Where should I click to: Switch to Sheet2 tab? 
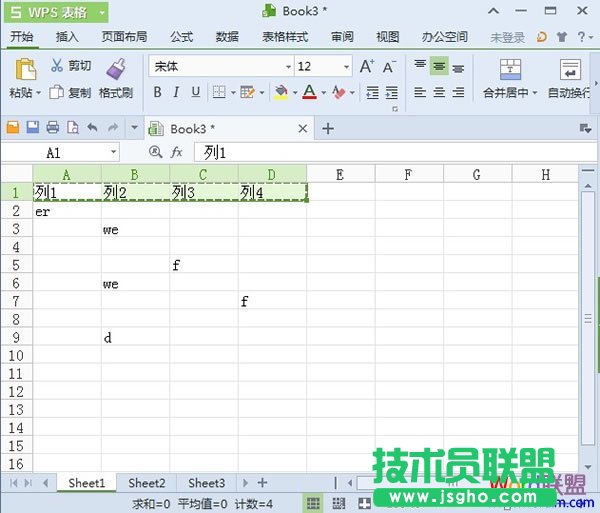click(147, 483)
